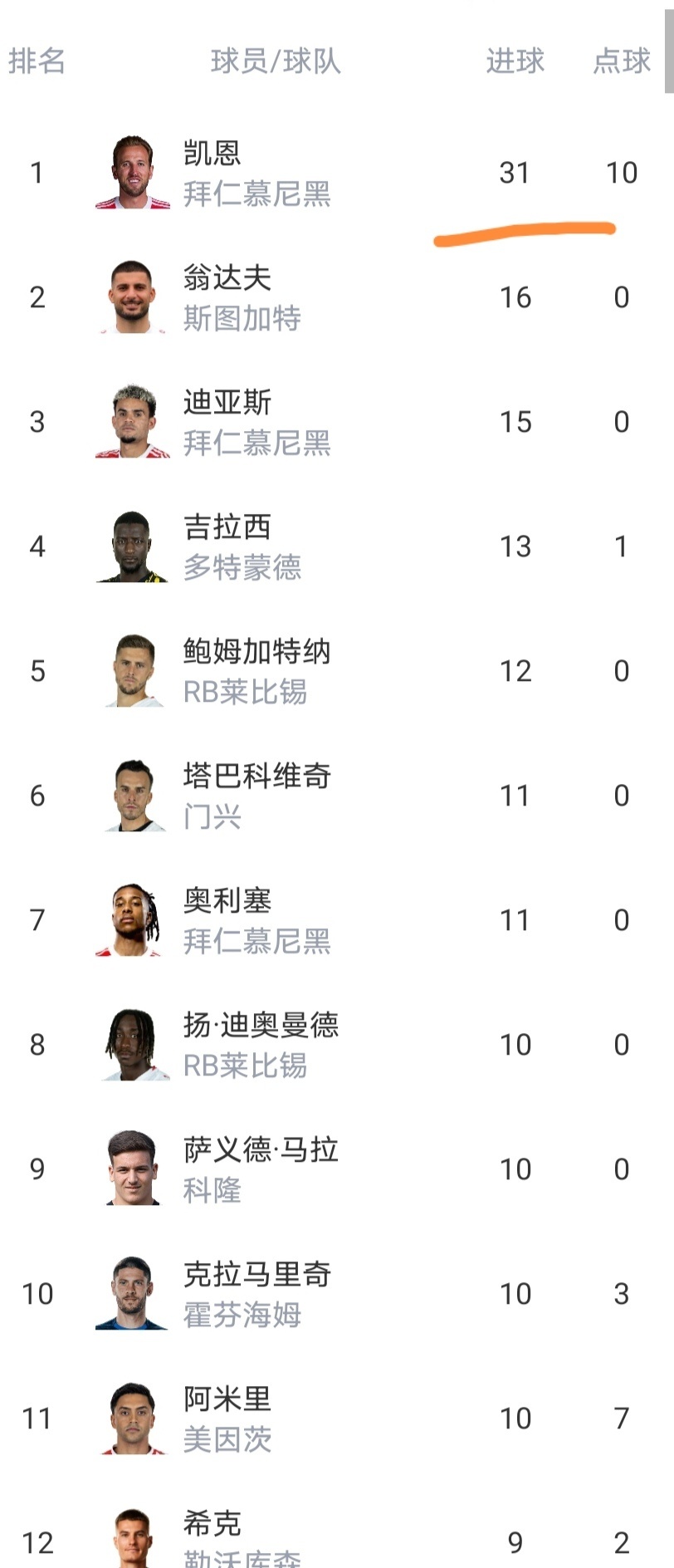674x1568 pixels.
Task: Open Kane's (凯恩) player photo
Action: [x=133, y=172]
